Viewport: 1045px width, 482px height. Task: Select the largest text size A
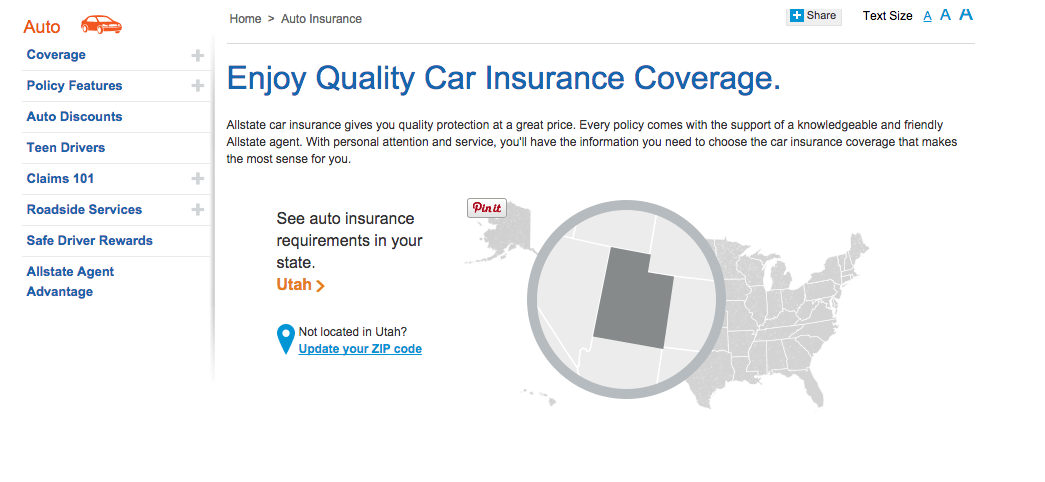click(966, 13)
